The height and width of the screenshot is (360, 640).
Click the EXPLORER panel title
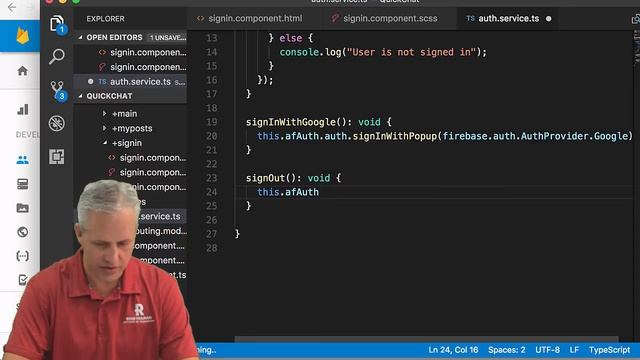pyautogui.click(x=105, y=19)
